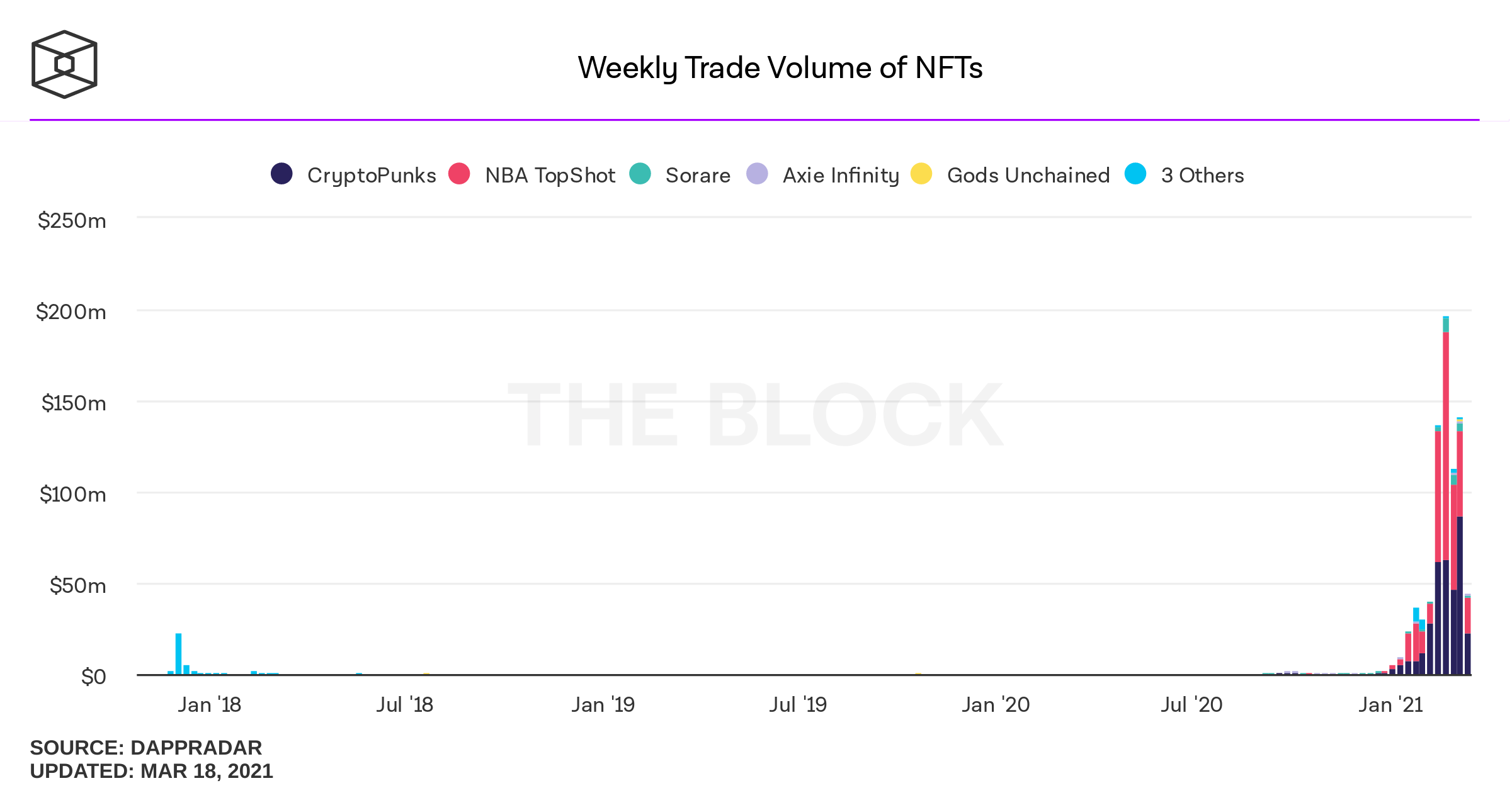This screenshot has height=793, width=1512.
Task: Click the Jan '21 axis label
Action: 1390,705
